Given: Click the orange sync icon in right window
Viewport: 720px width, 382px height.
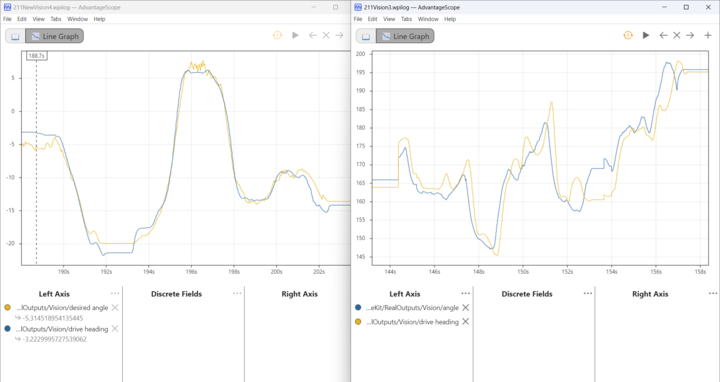Looking at the screenshot, I should [x=628, y=35].
